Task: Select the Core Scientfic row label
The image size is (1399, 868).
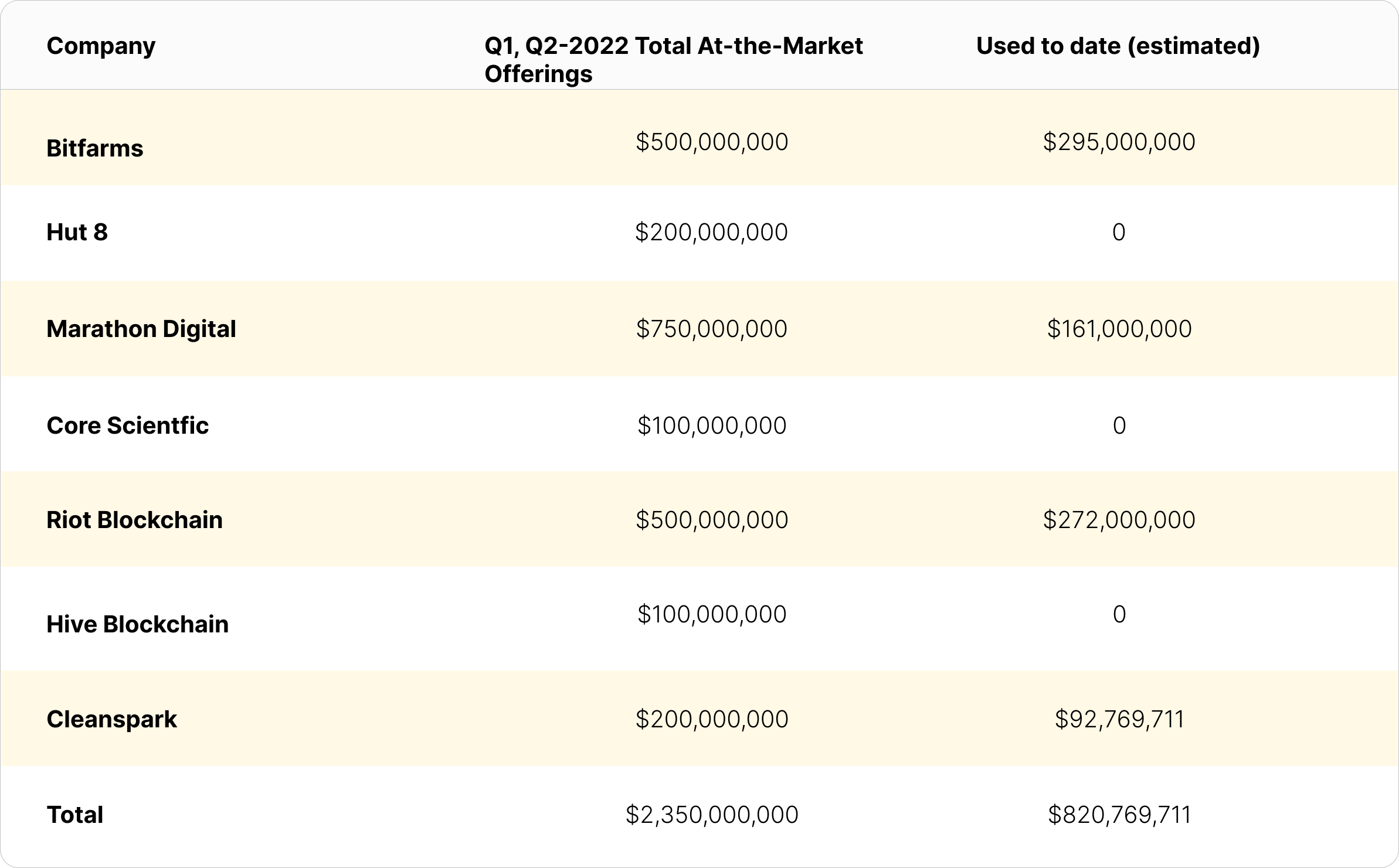Action: pos(128,426)
